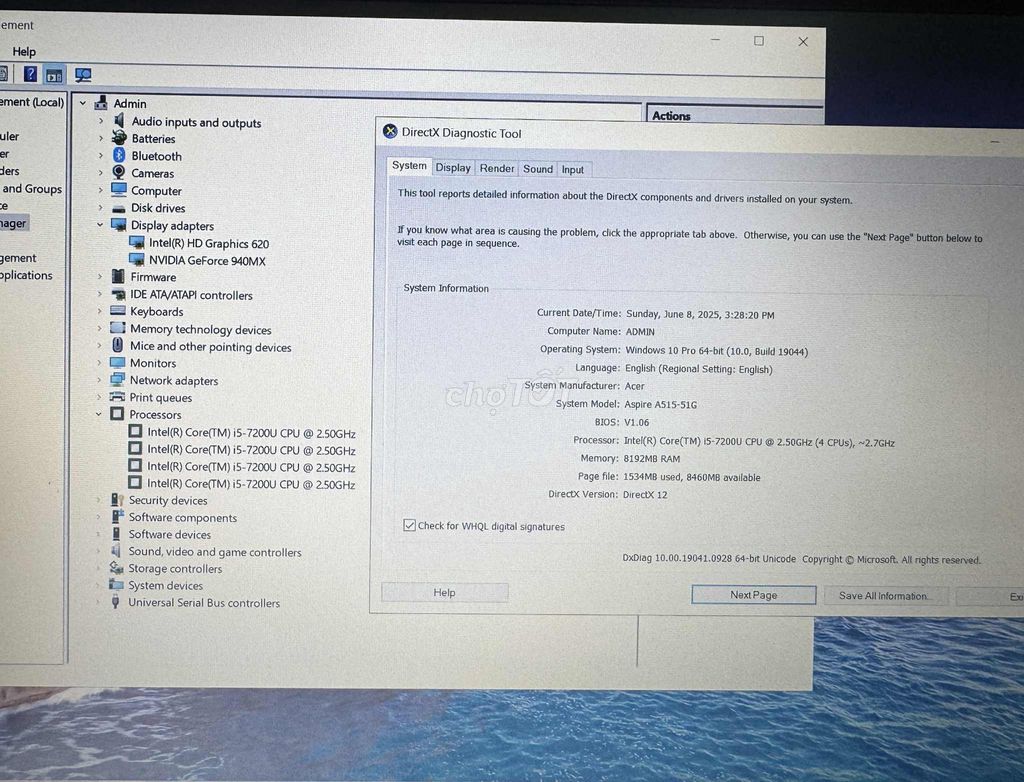Click the DirectX Version value DirectX 12
This screenshot has width=1024, height=782.
point(645,495)
